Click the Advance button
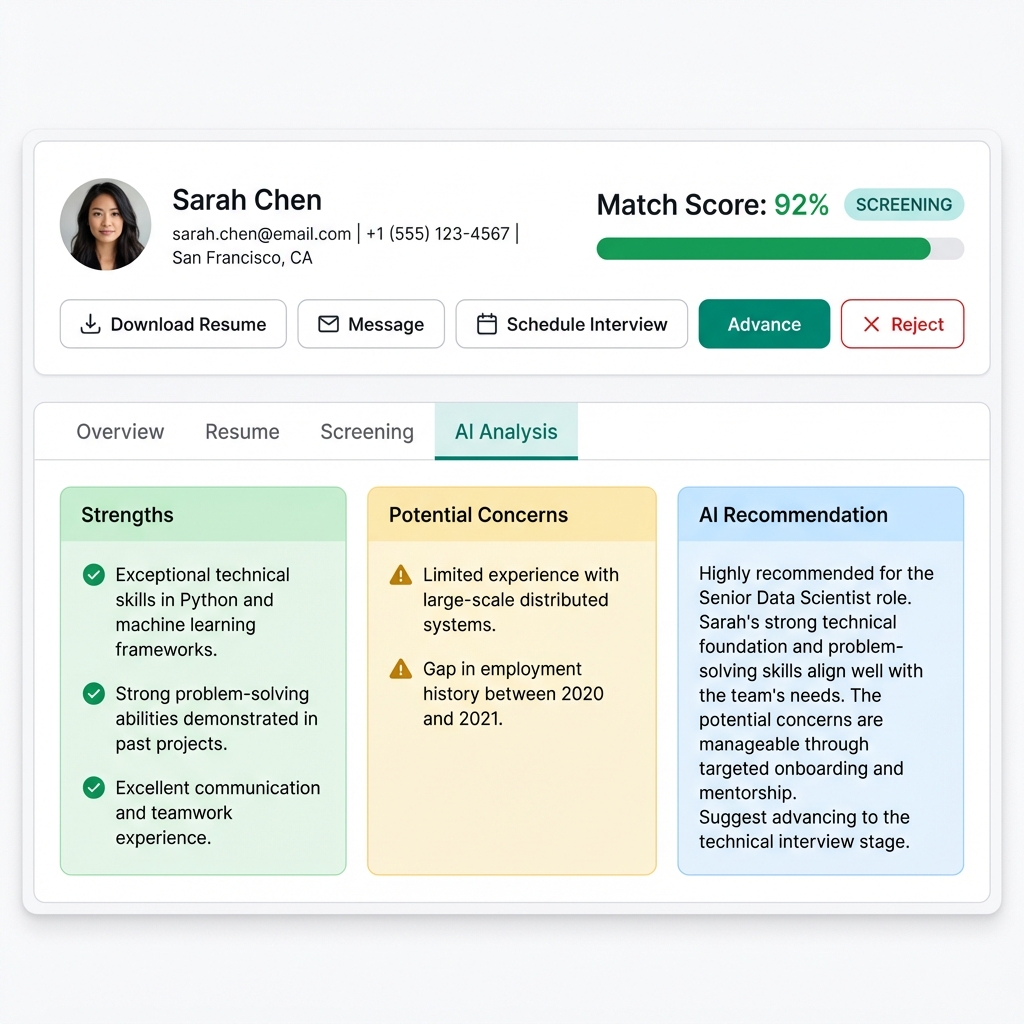This screenshot has width=1024, height=1024. (x=764, y=324)
